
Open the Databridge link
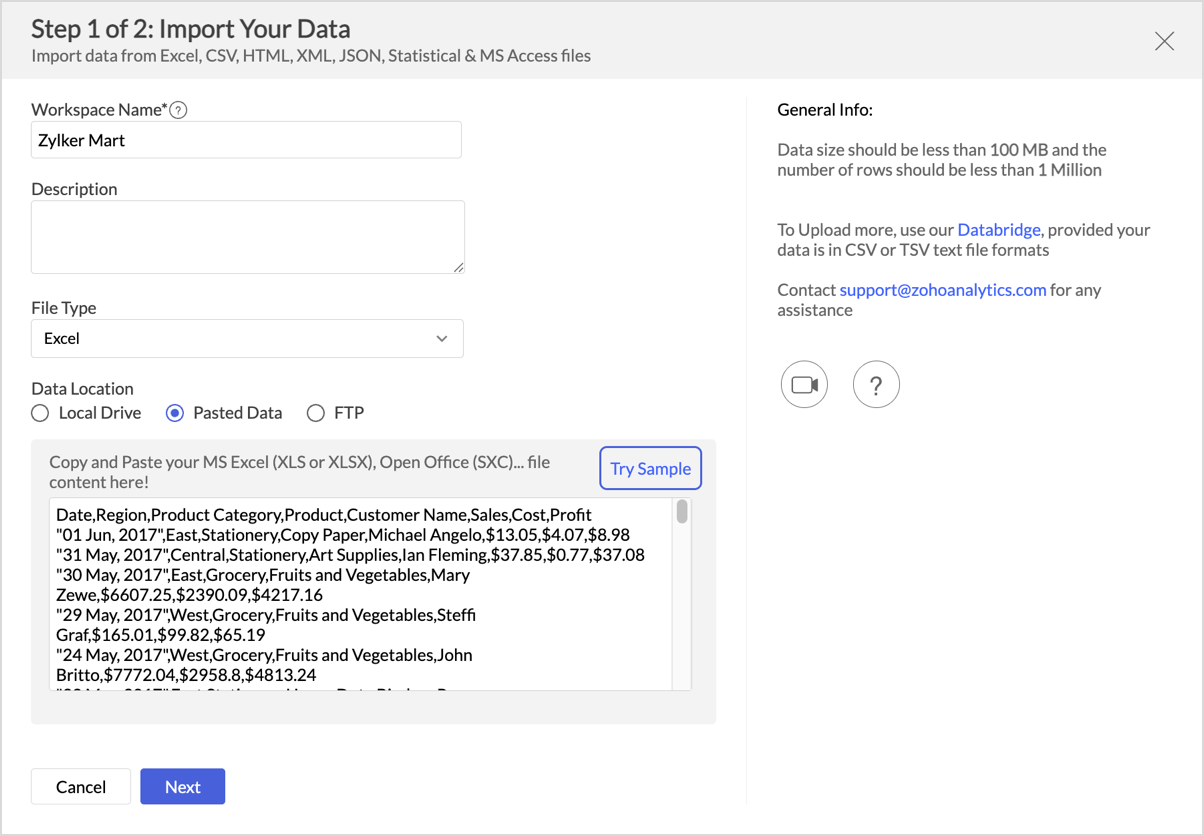999,230
